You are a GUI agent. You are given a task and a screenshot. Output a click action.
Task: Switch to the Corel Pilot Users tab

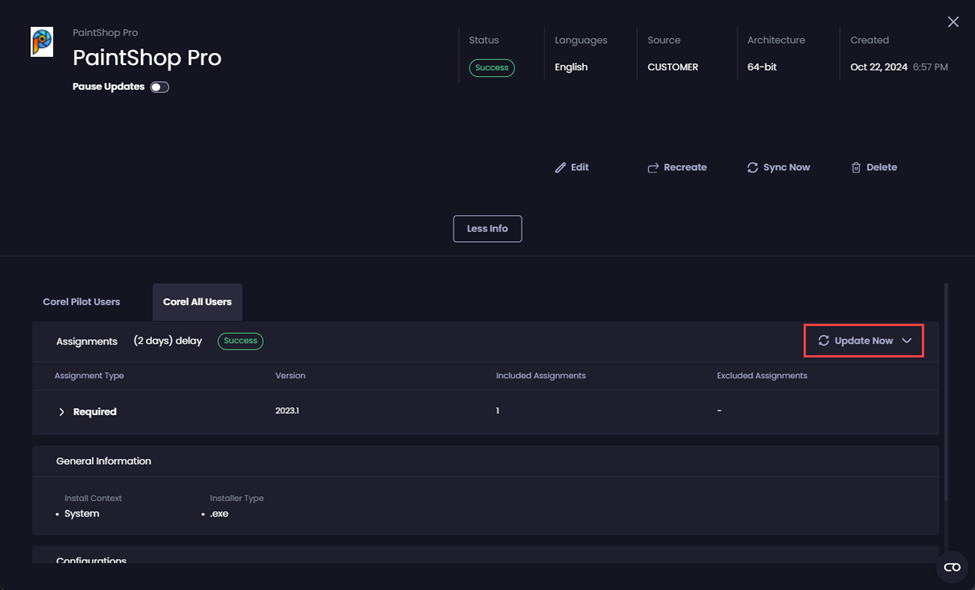(80, 301)
